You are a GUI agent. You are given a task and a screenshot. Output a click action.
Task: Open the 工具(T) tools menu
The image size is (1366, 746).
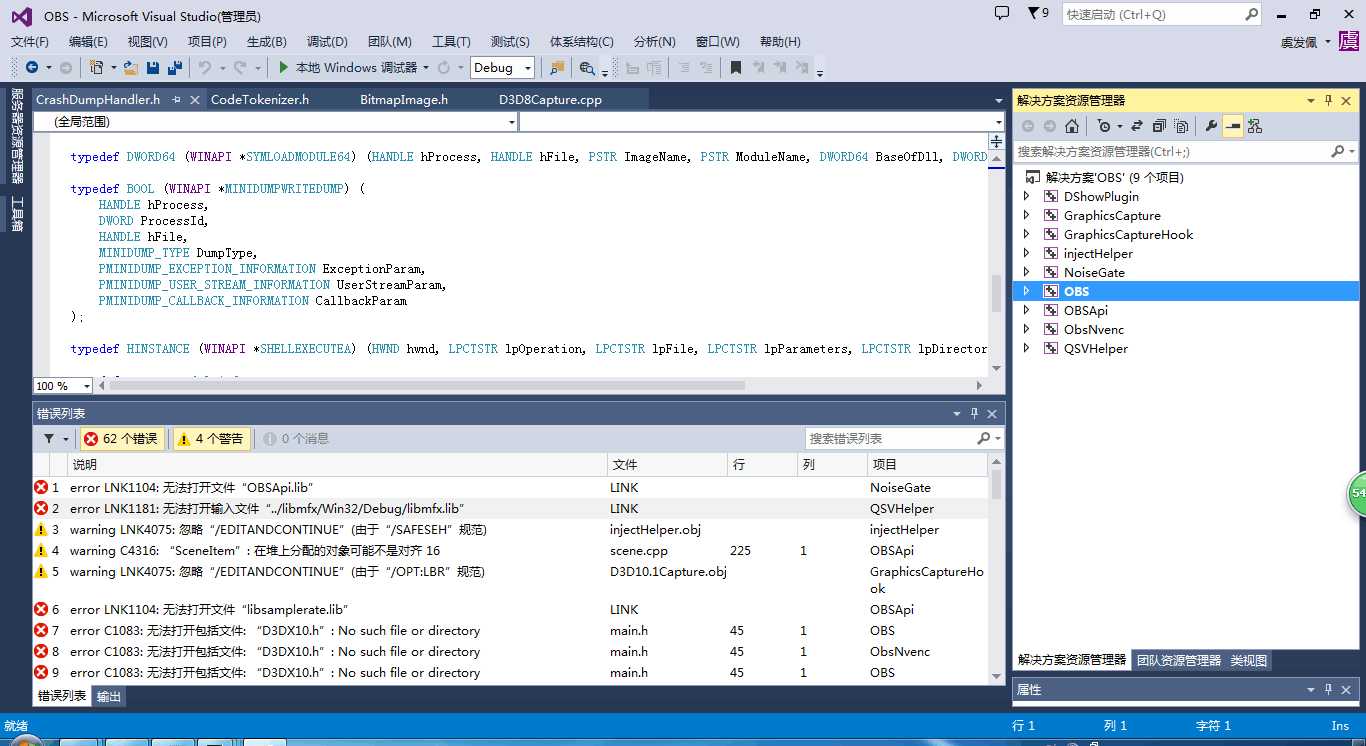click(451, 42)
